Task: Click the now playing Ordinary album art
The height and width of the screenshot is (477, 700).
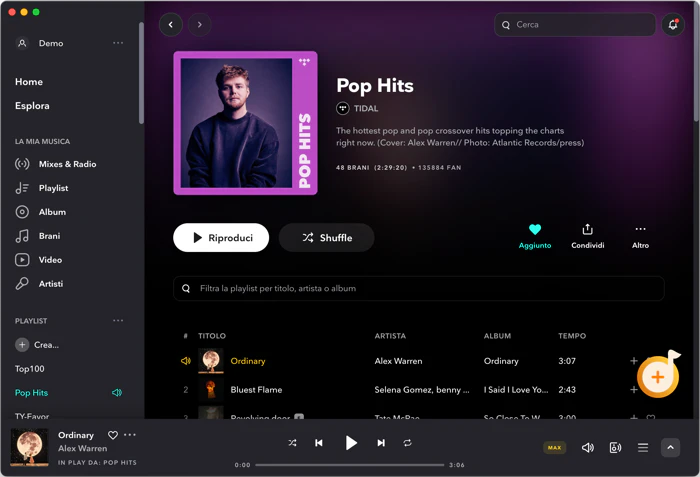Action: (x=29, y=448)
